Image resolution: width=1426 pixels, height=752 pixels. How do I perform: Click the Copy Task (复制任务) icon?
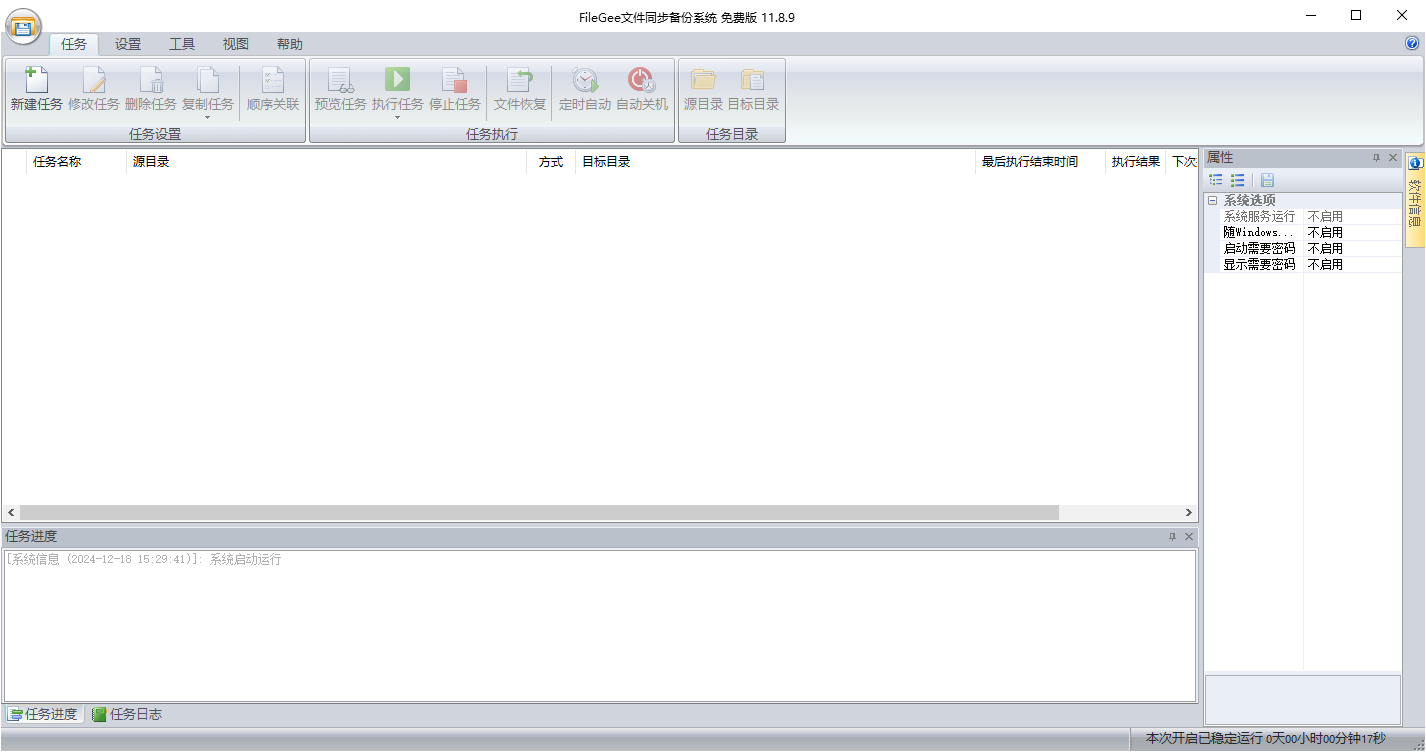pyautogui.click(x=208, y=80)
